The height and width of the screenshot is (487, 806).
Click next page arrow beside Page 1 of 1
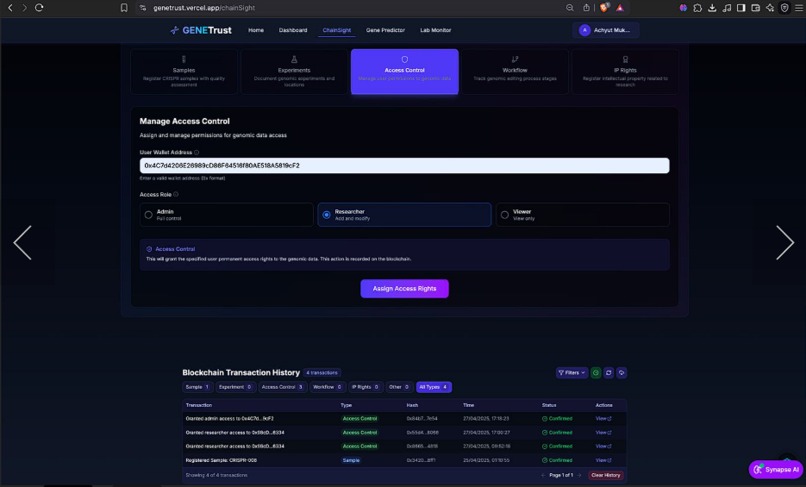coord(579,475)
